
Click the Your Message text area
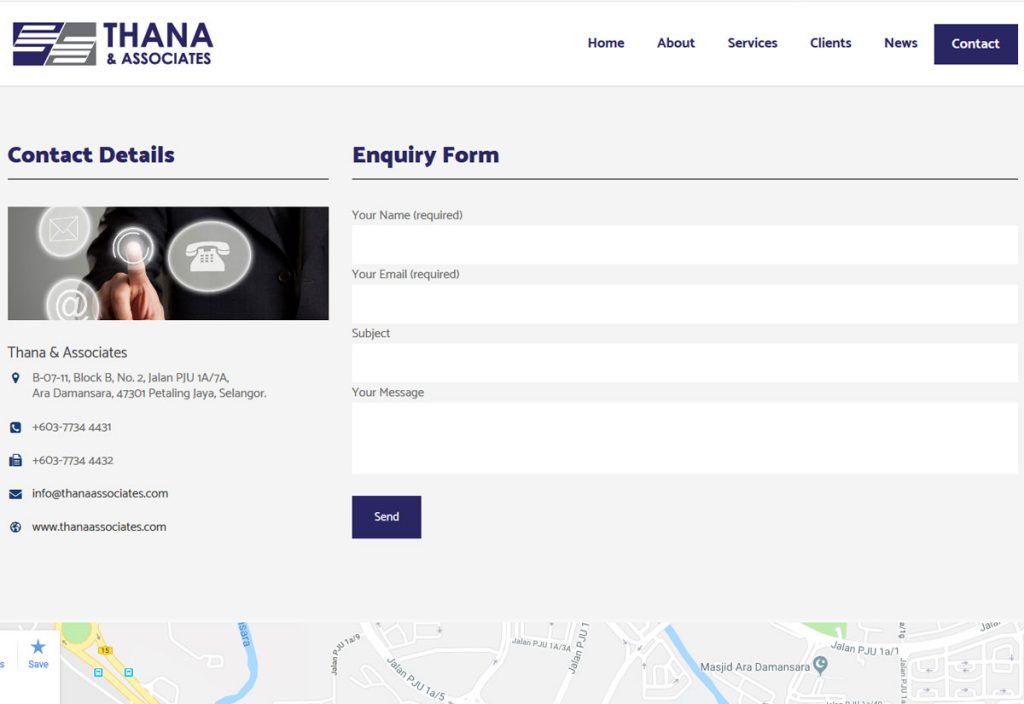coord(684,438)
